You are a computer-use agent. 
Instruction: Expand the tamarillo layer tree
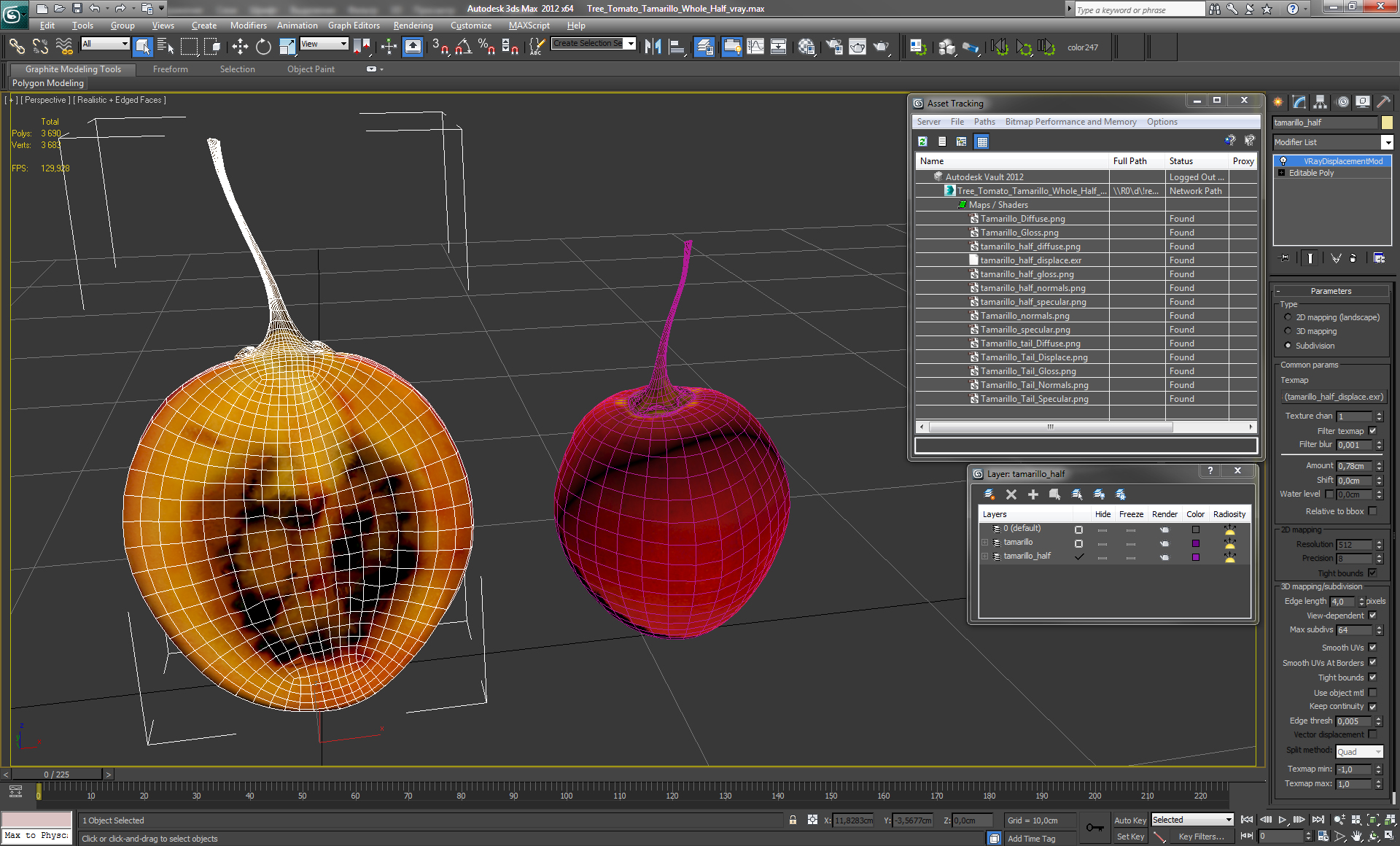point(984,543)
